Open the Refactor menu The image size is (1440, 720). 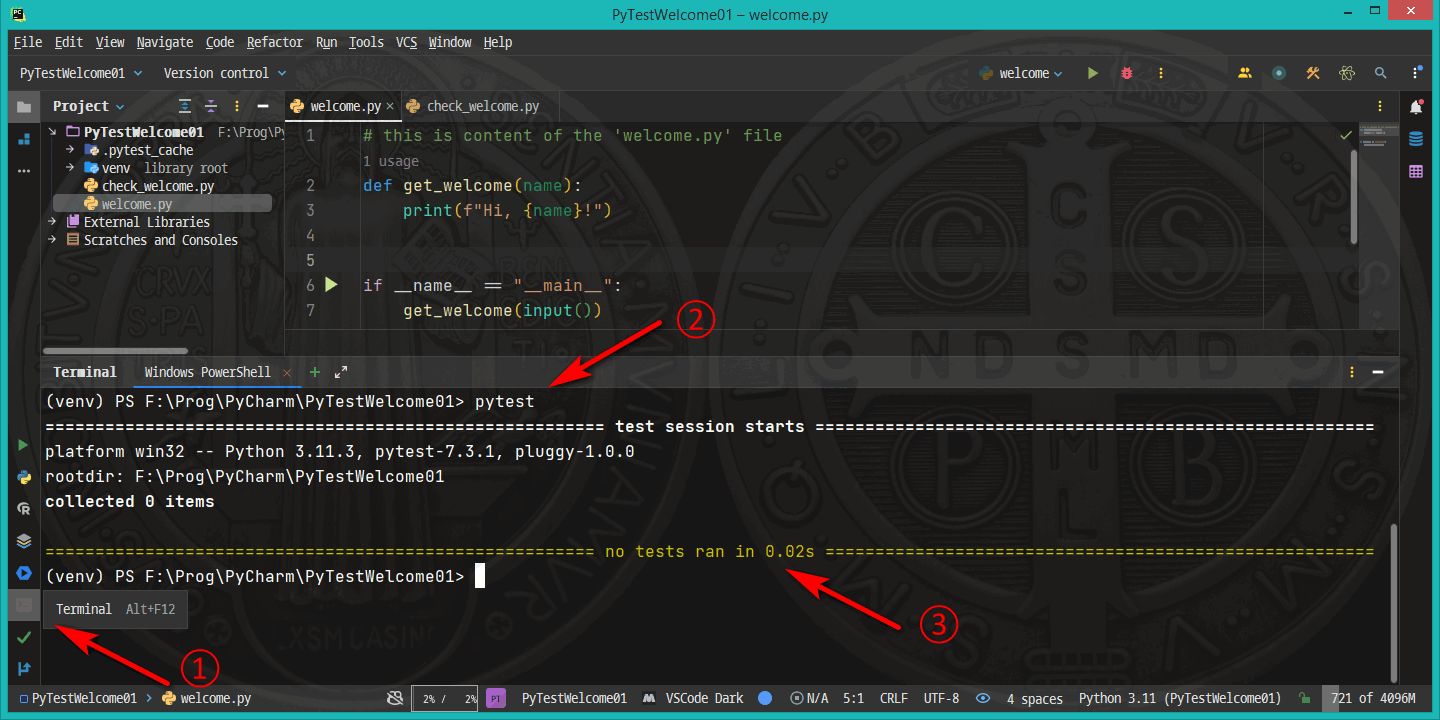coord(275,42)
